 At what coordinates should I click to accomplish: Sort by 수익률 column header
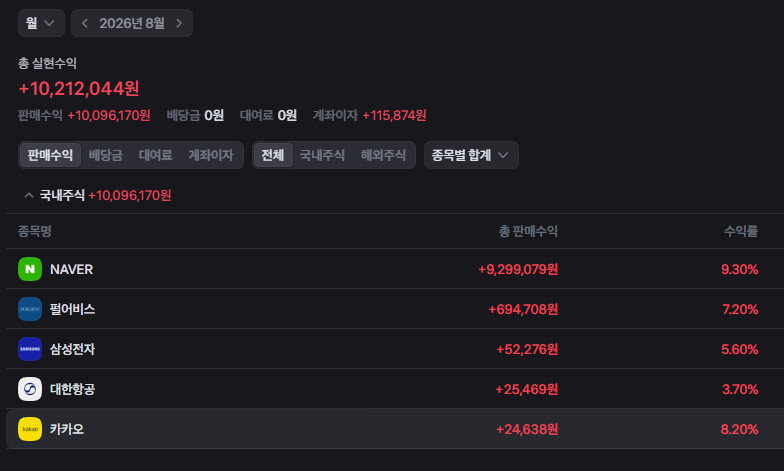coord(741,231)
